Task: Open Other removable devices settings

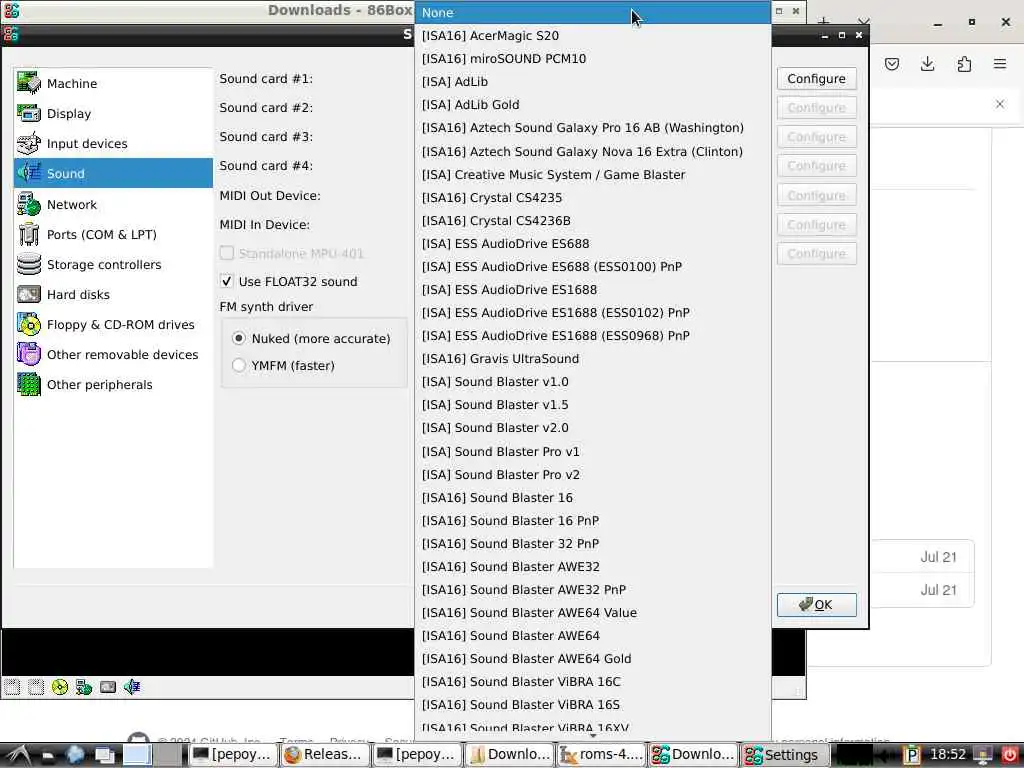Action: pos(113,355)
